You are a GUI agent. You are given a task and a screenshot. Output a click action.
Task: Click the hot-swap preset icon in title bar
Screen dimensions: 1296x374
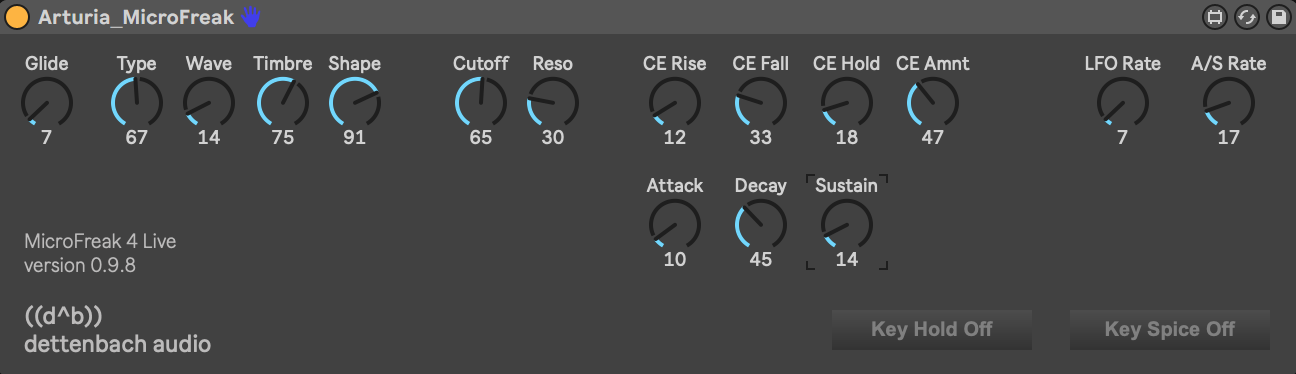(1215, 17)
